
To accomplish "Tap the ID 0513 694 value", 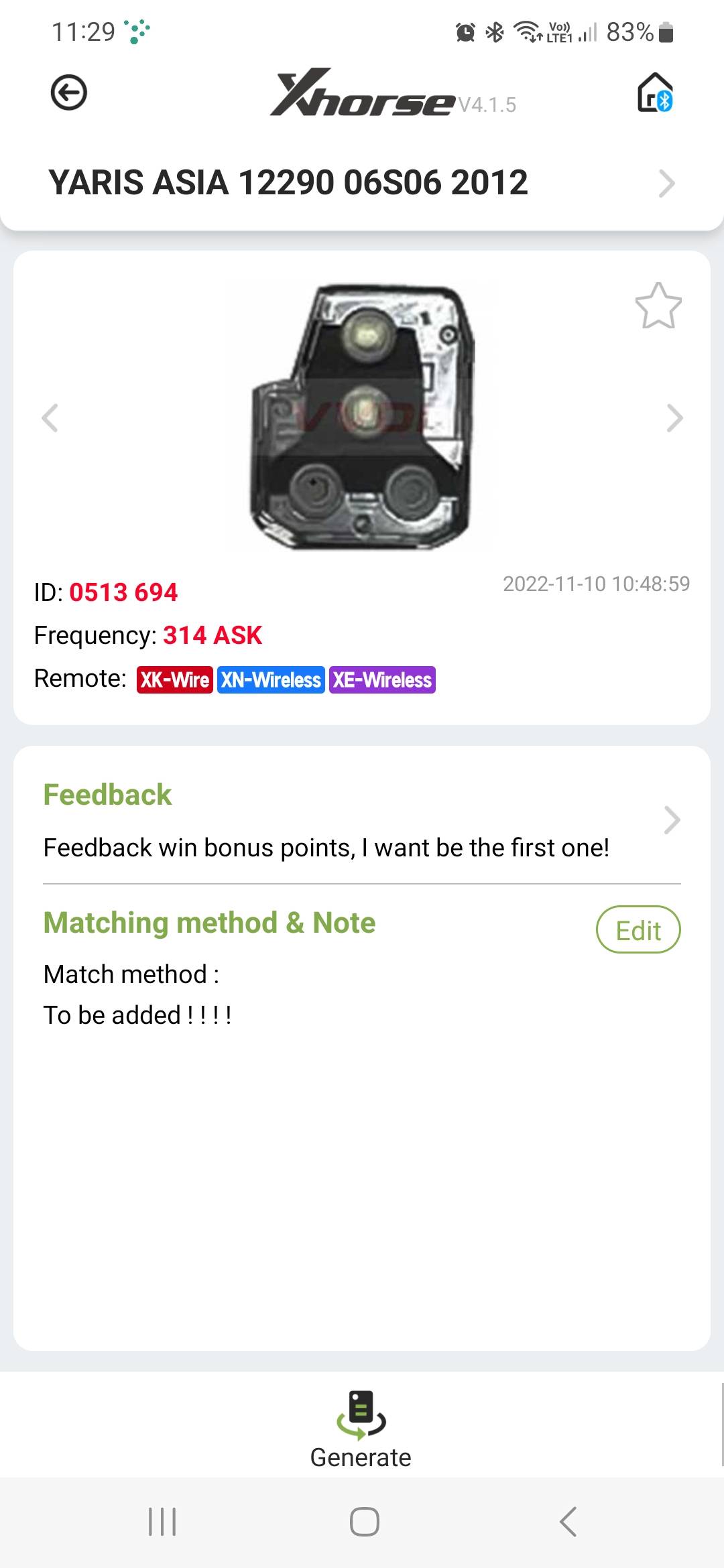I will pos(123,592).
